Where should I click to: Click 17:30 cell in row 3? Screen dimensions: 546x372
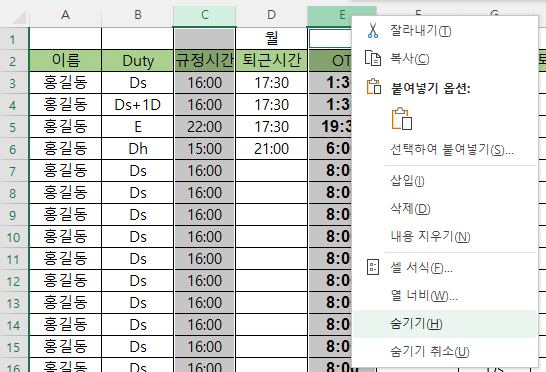pos(272,83)
